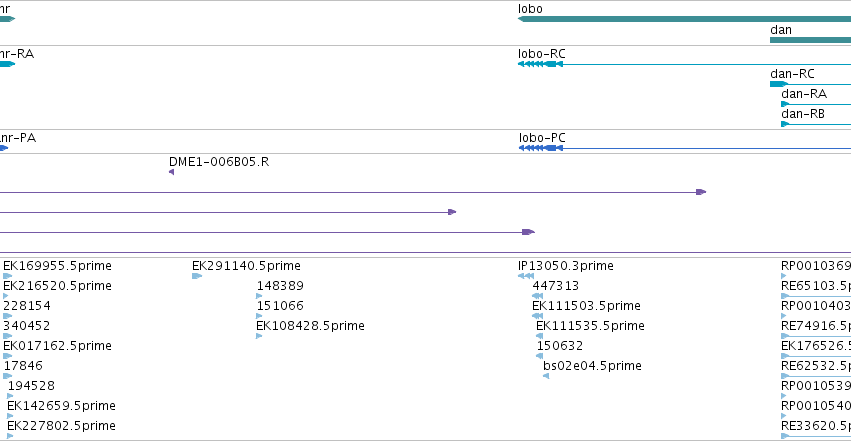Select the dan-RC transcript label
The image size is (851, 441).
coord(792,74)
